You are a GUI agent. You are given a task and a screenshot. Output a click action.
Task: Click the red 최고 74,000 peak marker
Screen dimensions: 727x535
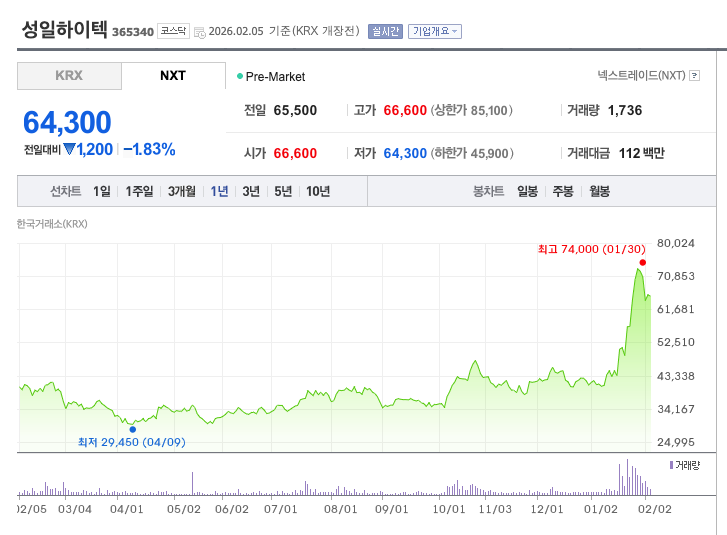(643, 262)
